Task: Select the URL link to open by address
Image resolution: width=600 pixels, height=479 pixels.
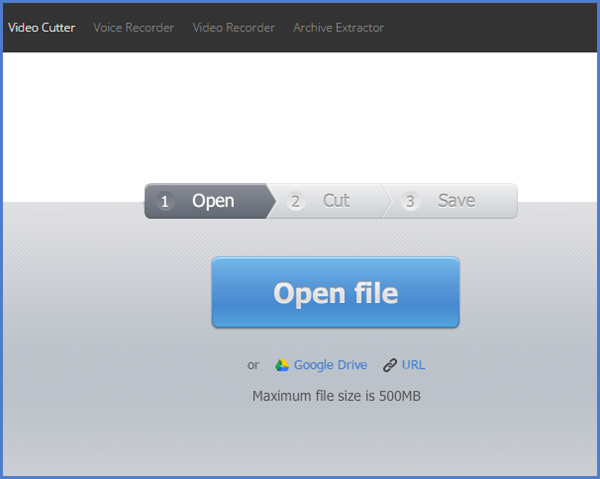Action: [413, 365]
